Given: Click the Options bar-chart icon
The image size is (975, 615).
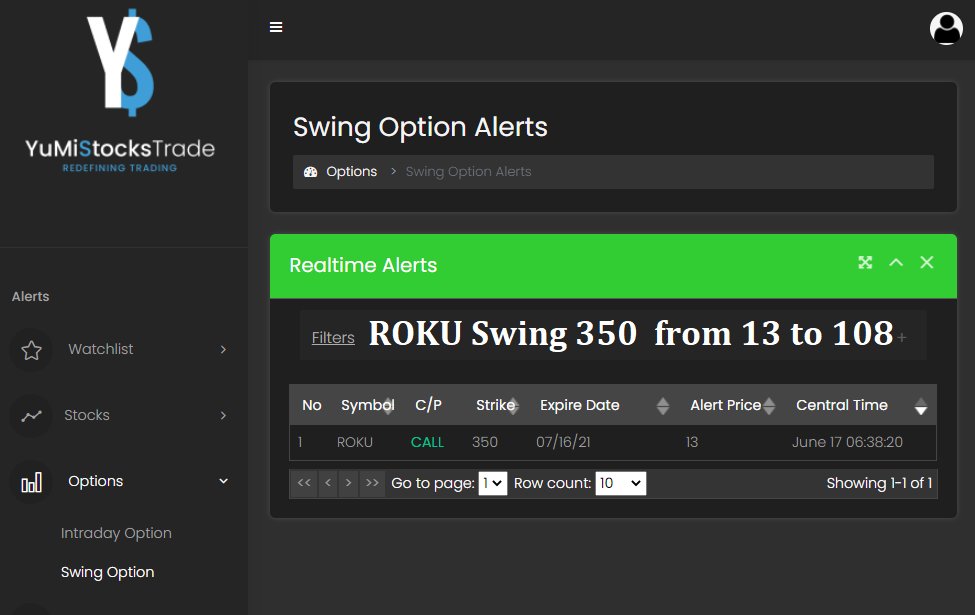Looking at the screenshot, I should 32,482.
